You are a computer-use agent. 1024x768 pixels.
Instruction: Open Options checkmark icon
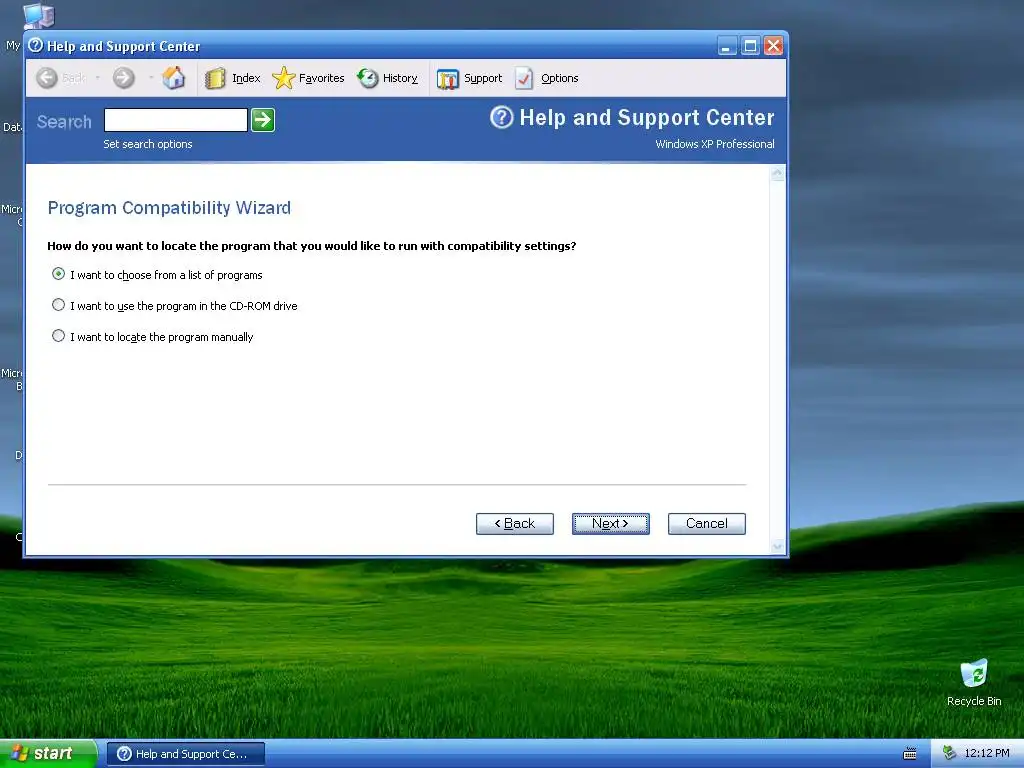coord(524,78)
